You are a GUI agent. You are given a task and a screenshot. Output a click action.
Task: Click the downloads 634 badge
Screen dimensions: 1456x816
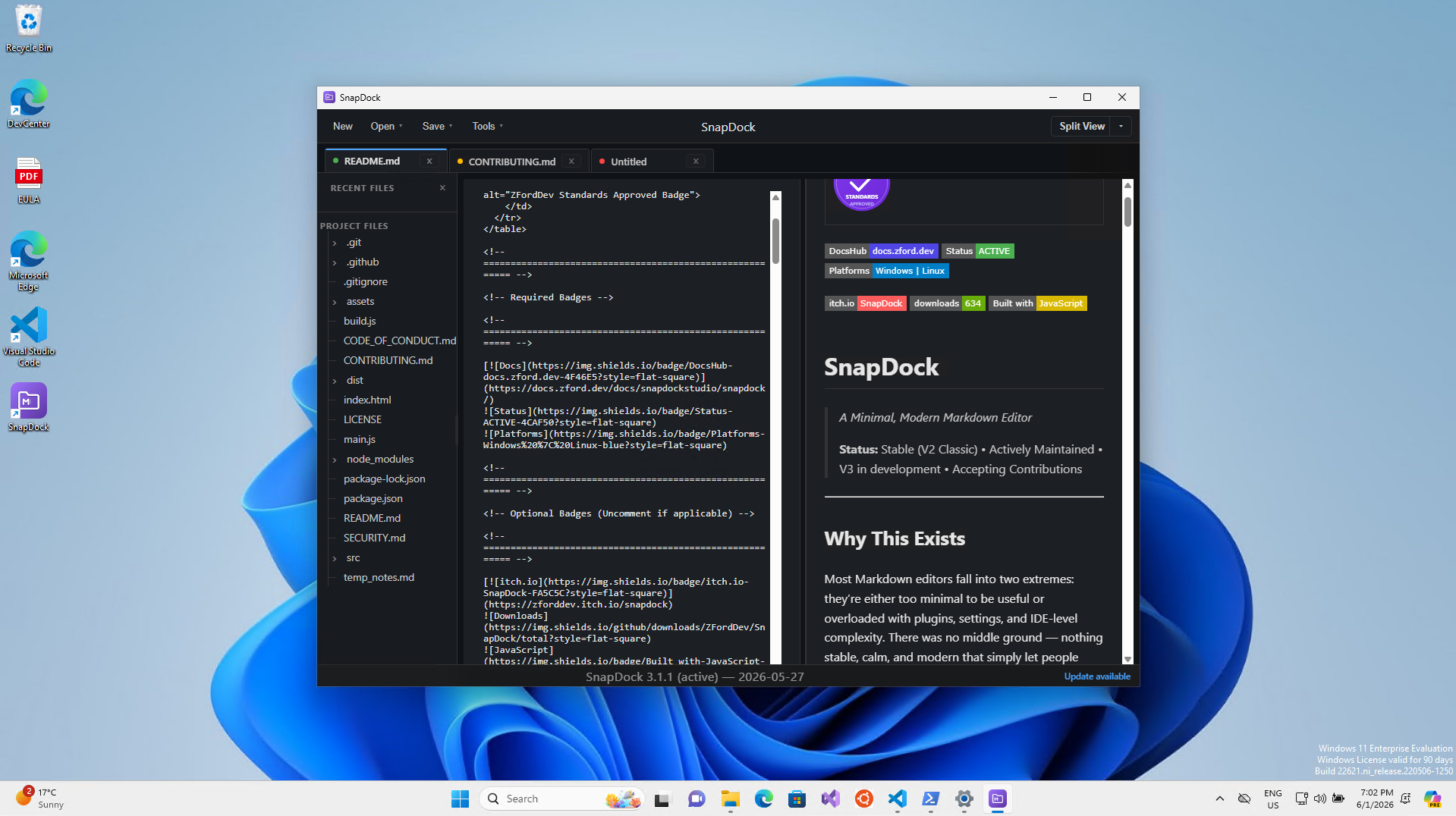pyautogui.click(x=947, y=303)
